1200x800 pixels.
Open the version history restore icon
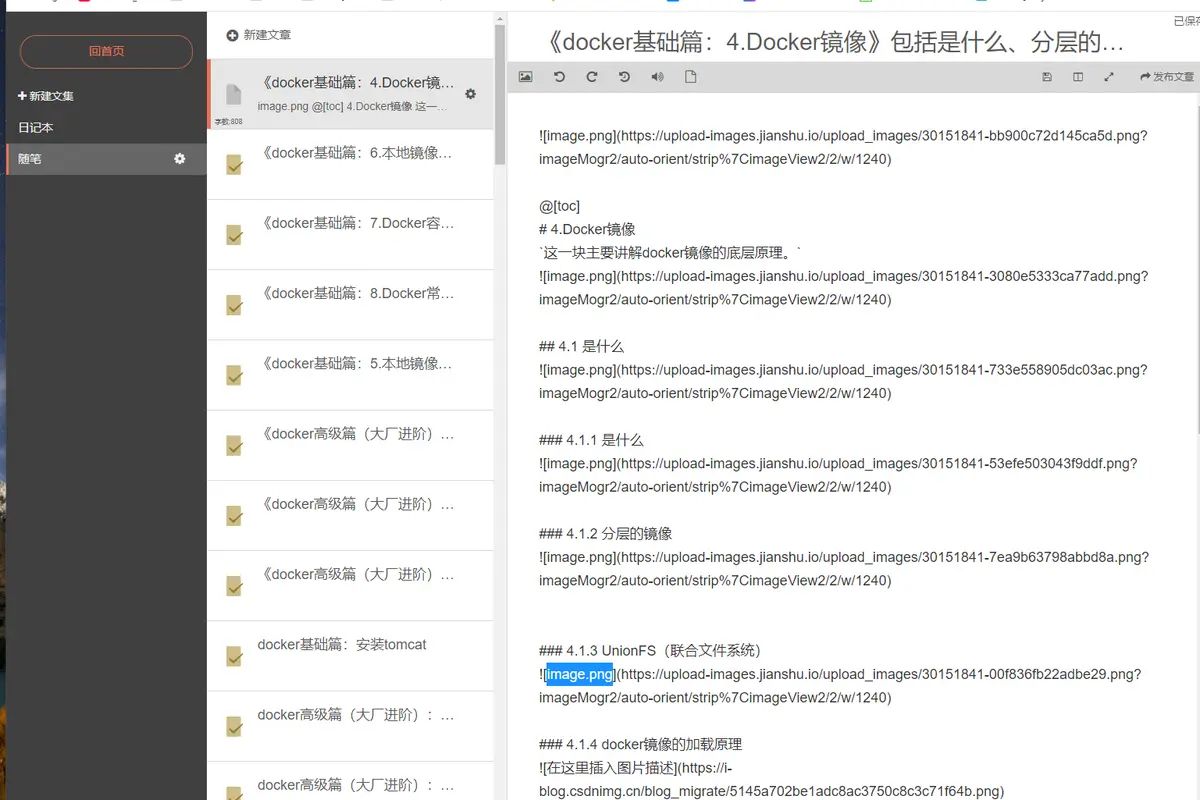pos(624,76)
